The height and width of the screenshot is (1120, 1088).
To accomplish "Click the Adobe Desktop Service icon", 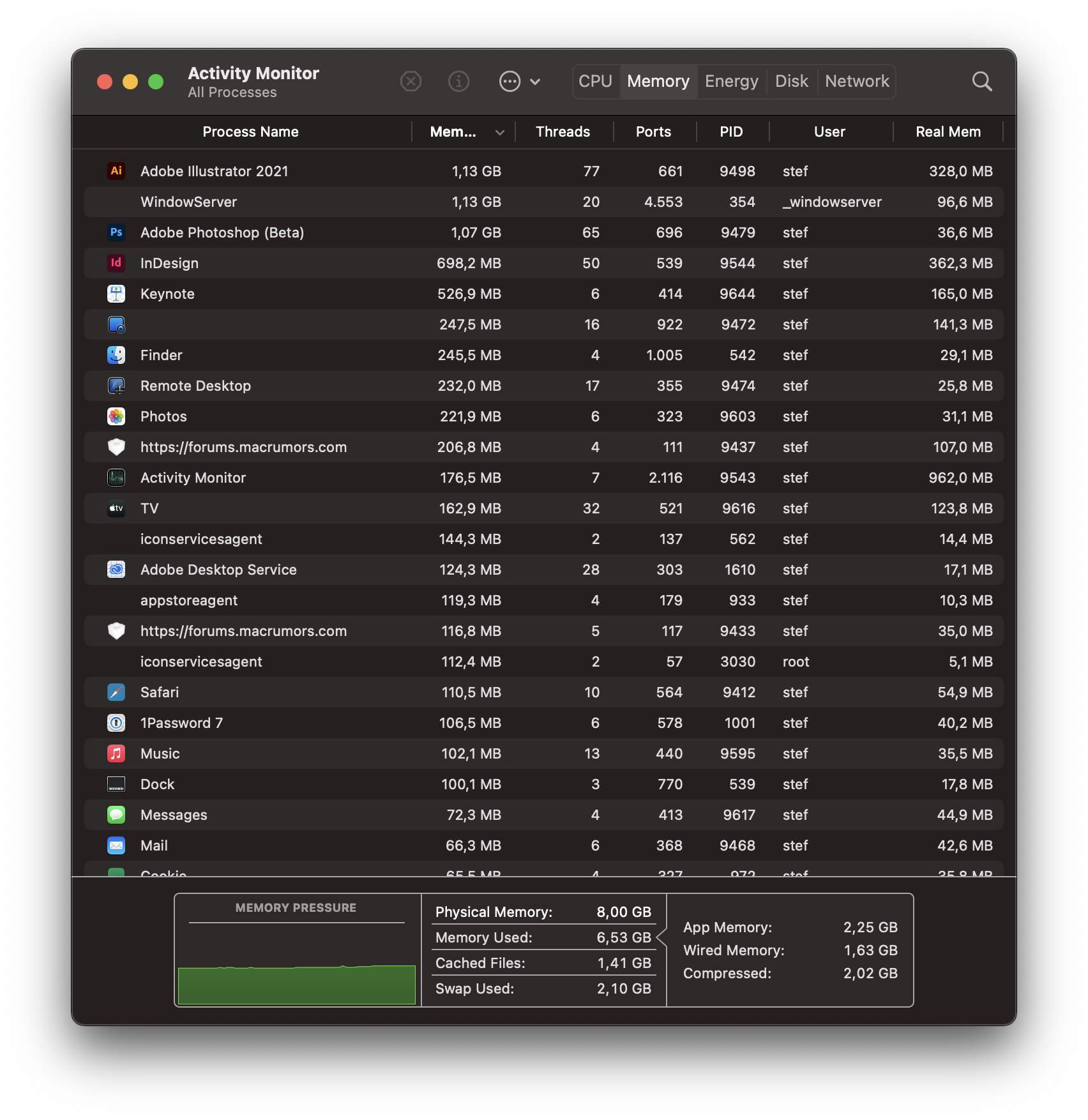I will pyautogui.click(x=116, y=570).
